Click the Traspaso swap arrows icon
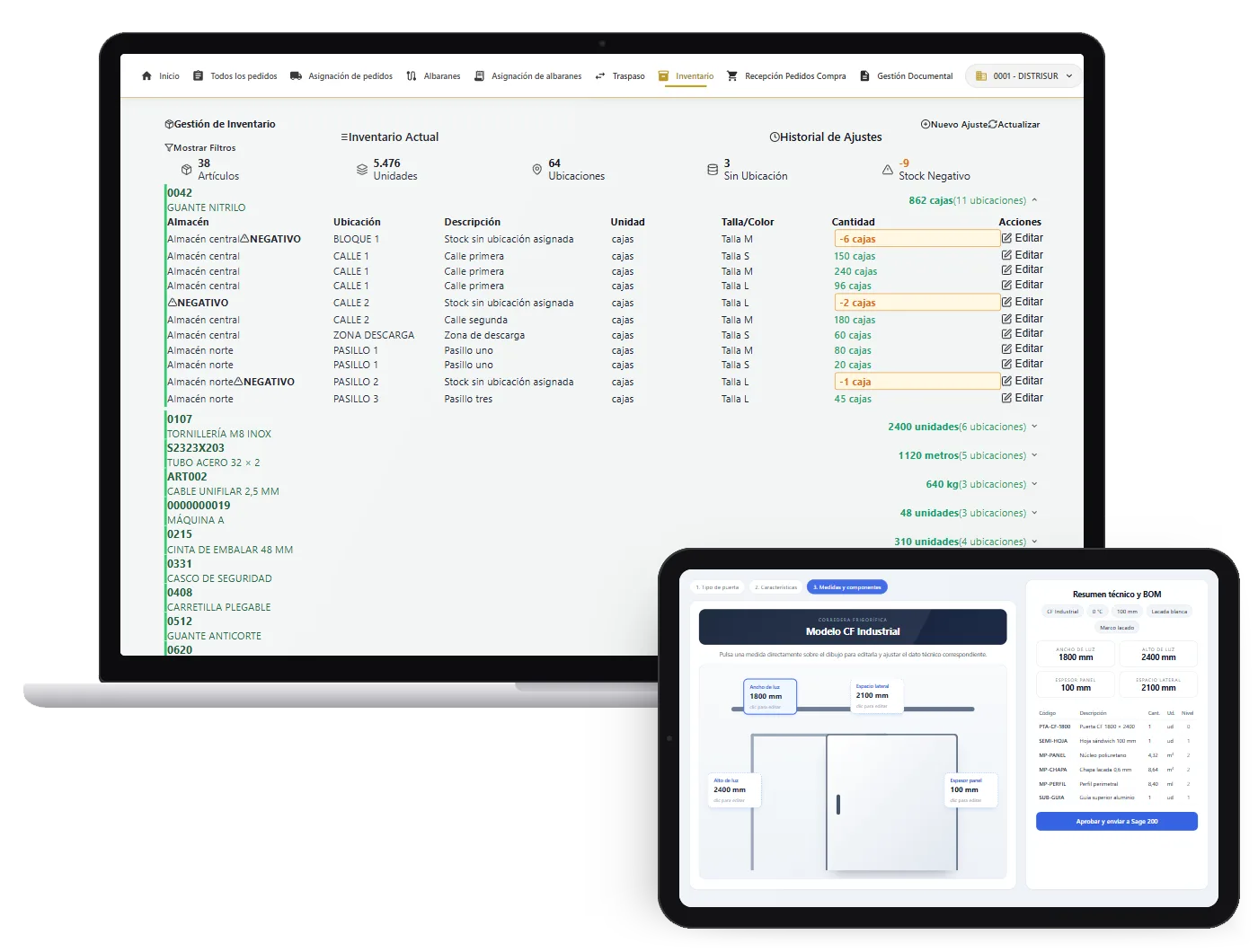 (600, 76)
